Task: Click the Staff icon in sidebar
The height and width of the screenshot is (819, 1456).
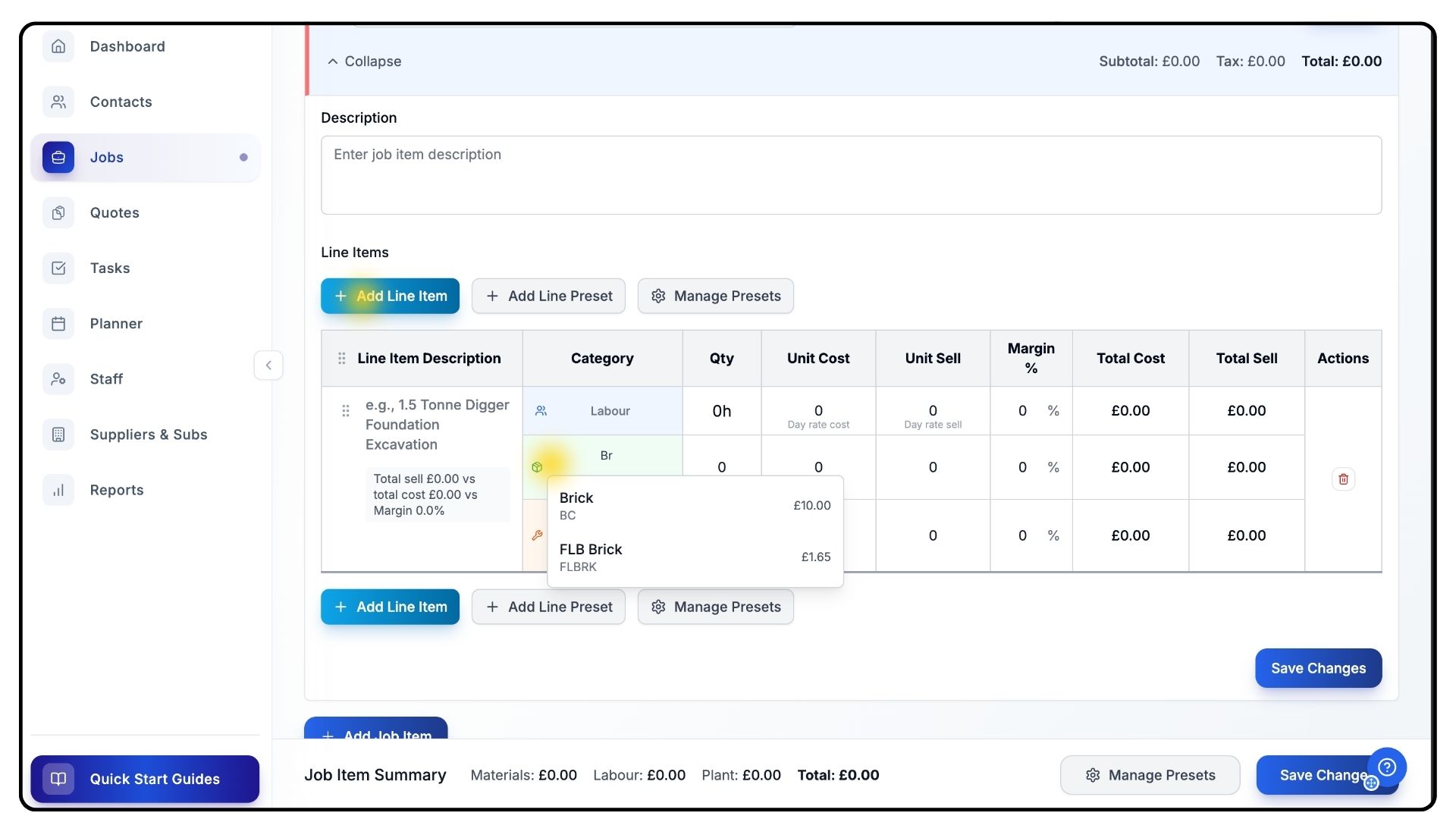Action: (58, 379)
